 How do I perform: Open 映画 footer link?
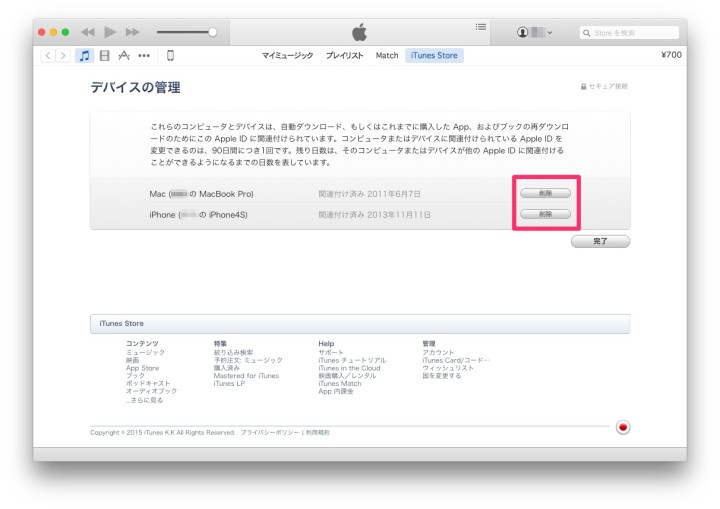point(132,360)
